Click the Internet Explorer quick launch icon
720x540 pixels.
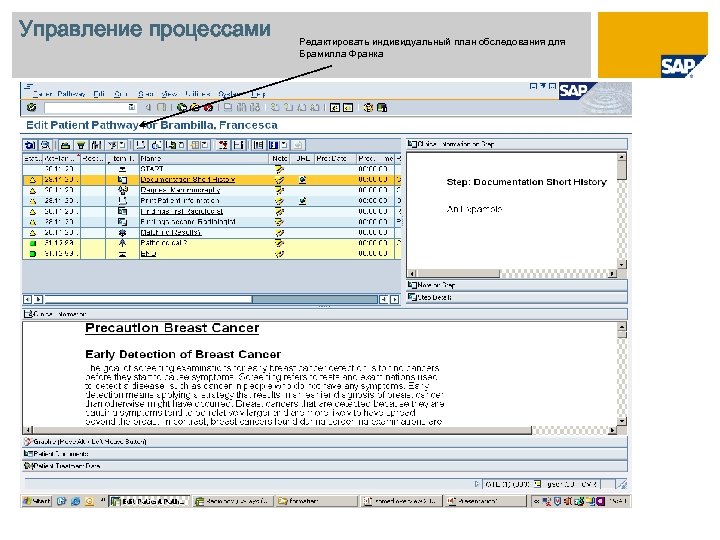pos(75,501)
